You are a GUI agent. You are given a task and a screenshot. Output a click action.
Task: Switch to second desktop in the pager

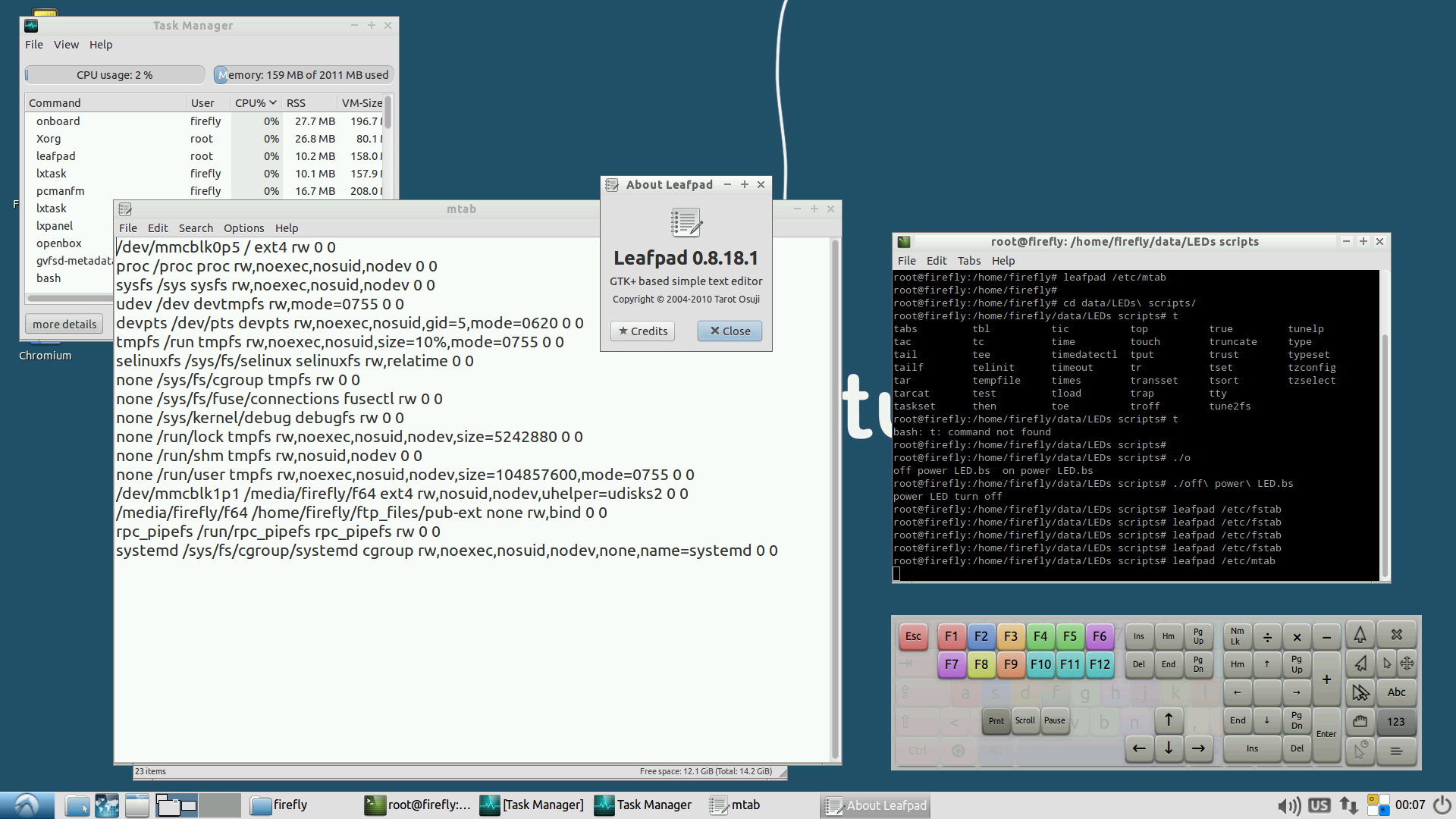220,805
